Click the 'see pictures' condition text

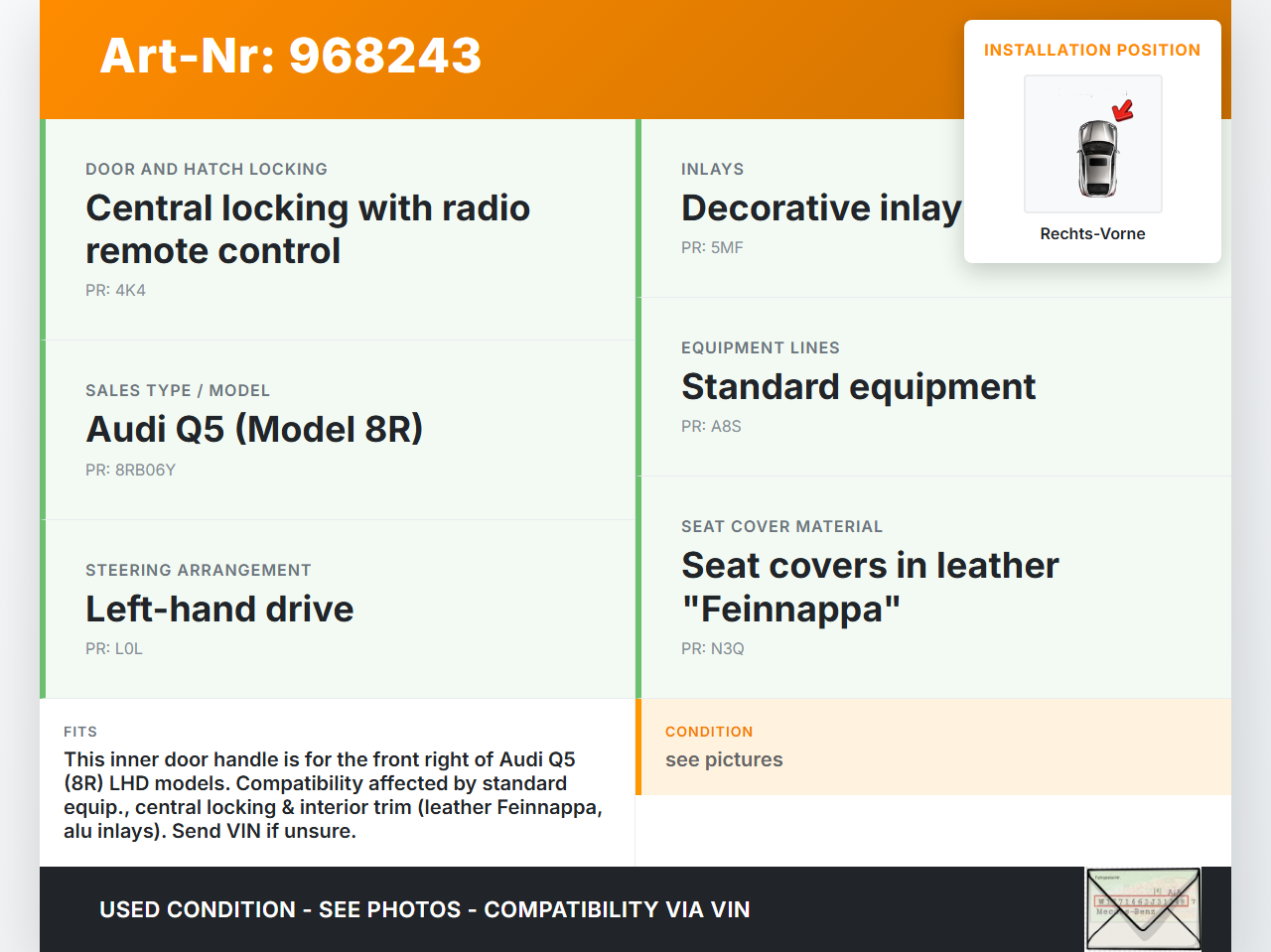[x=724, y=759]
